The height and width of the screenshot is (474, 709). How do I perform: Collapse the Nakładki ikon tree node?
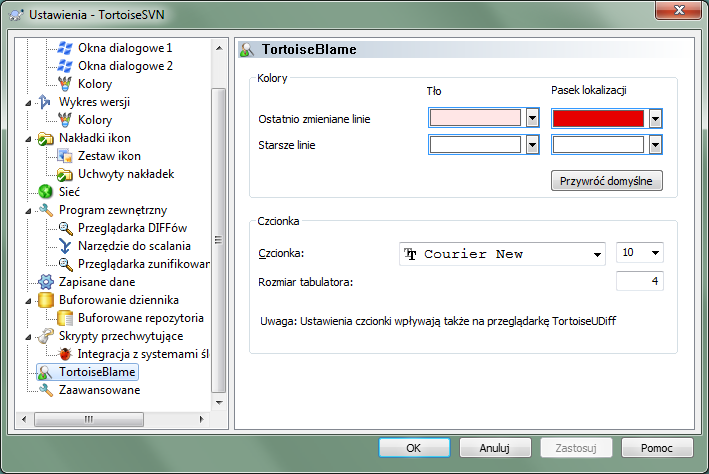tap(28, 139)
